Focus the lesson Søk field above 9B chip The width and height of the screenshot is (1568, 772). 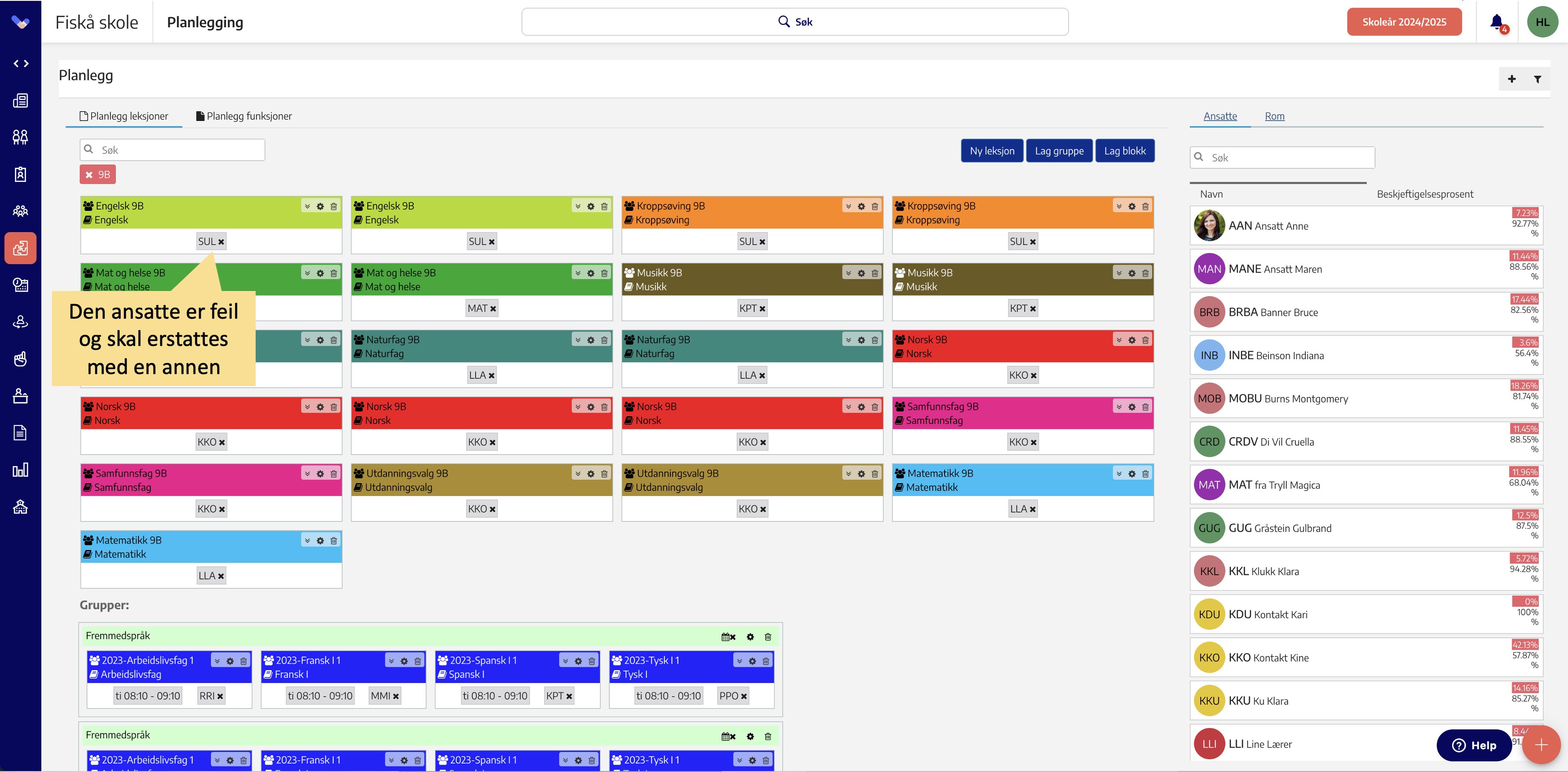(x=172, y=150)
